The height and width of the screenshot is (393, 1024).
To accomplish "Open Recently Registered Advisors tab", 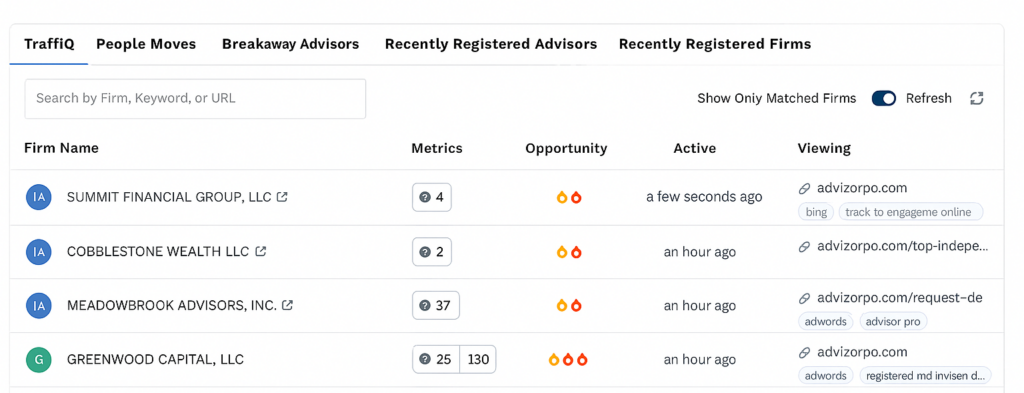I will 491,44.
